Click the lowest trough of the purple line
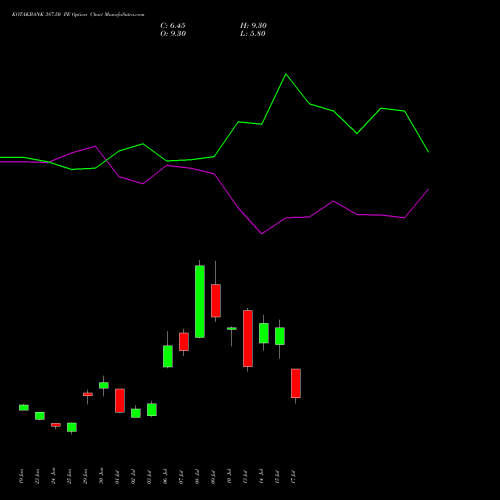Viewport: 500px width, 500px height. coord(262,234)
